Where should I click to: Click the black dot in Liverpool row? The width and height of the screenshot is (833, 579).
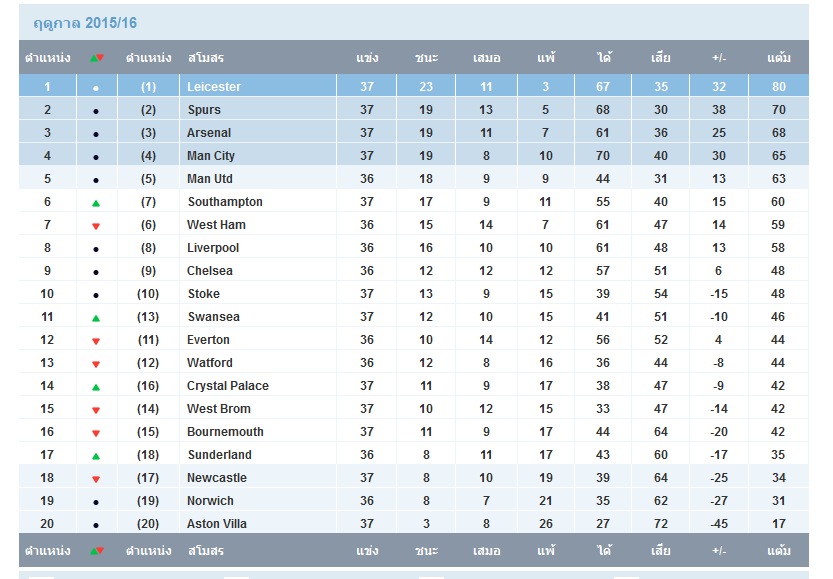point(96,249)
